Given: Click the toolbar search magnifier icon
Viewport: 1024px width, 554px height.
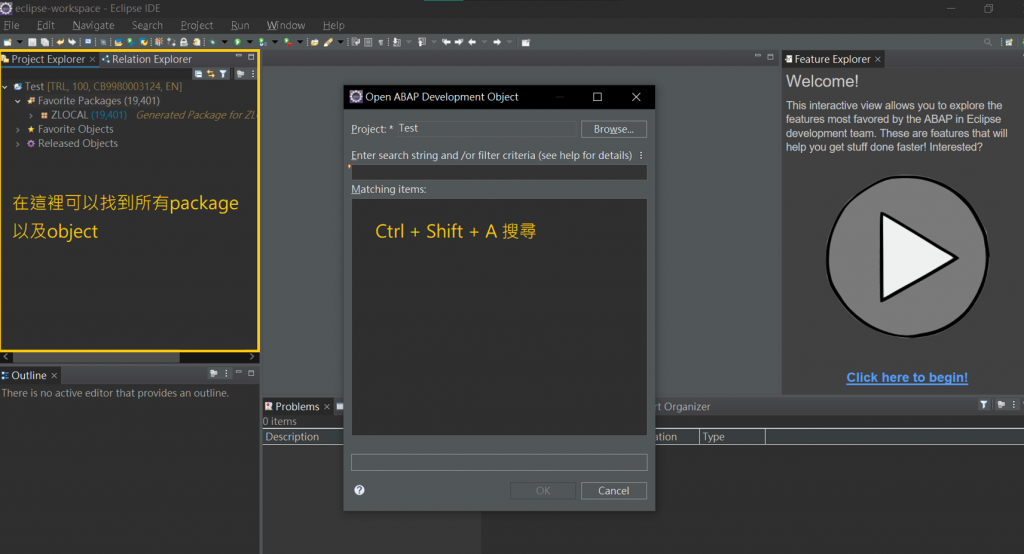Looking at the screenshot, I should pyautogui.click(x=988, y=42).
